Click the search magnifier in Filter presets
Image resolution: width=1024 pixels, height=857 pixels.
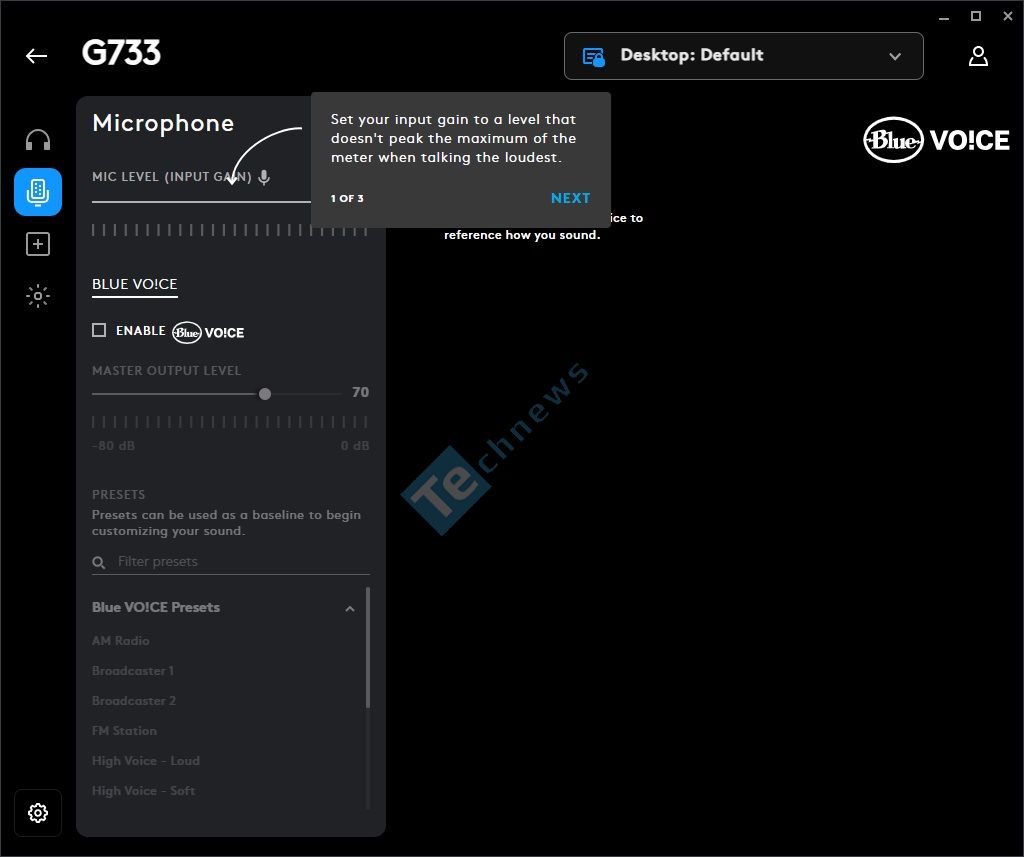[99, 562]
